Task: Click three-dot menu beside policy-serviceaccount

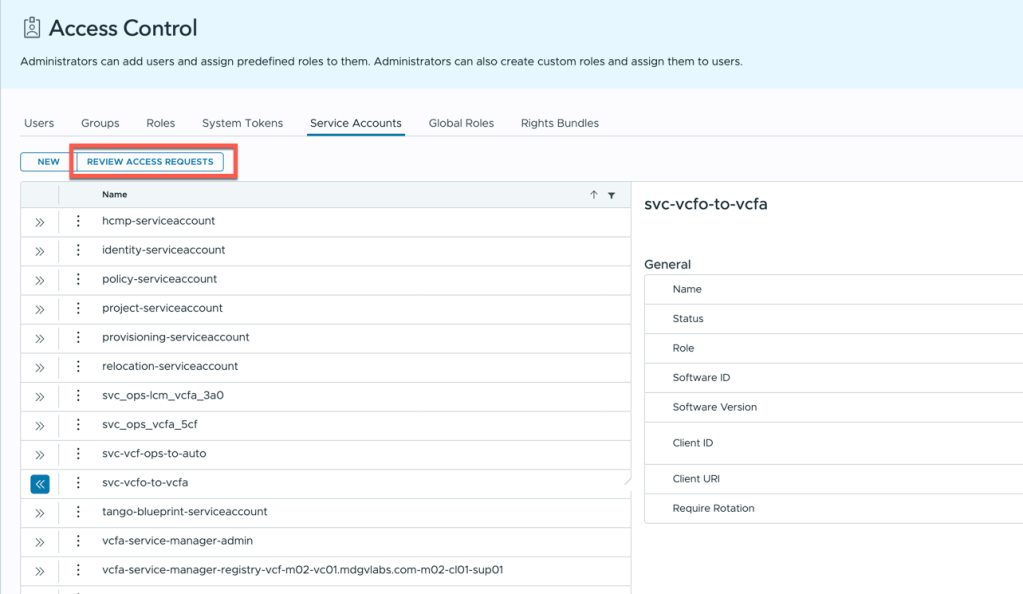Action: (78, 279)
